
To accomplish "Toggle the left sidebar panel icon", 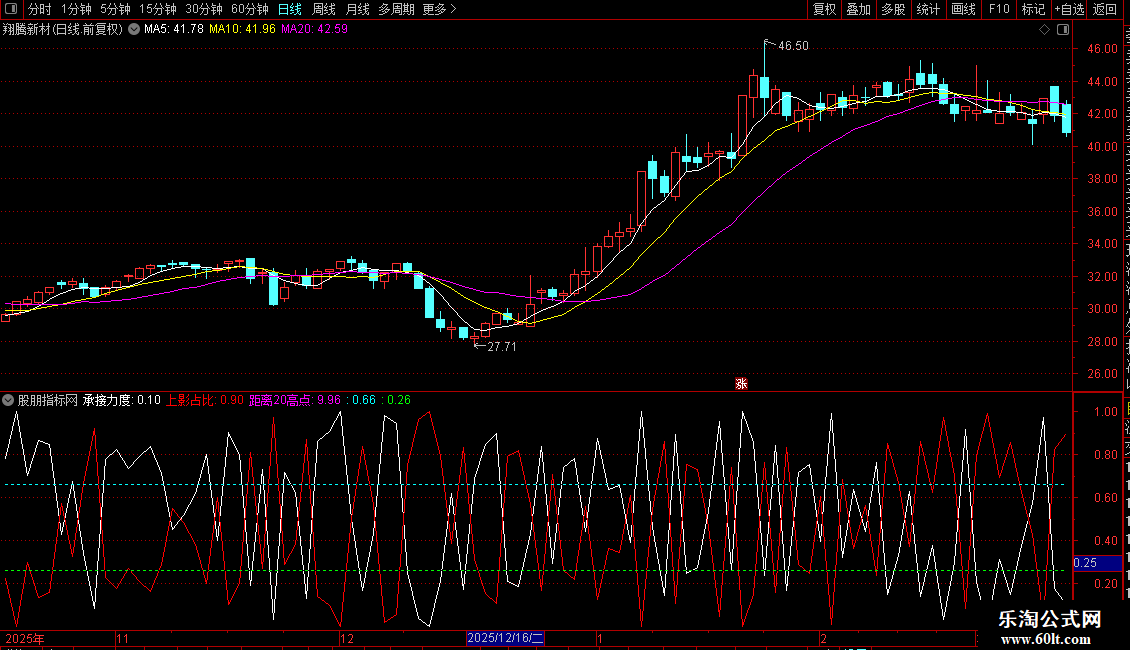I will [x=11, y=9].
